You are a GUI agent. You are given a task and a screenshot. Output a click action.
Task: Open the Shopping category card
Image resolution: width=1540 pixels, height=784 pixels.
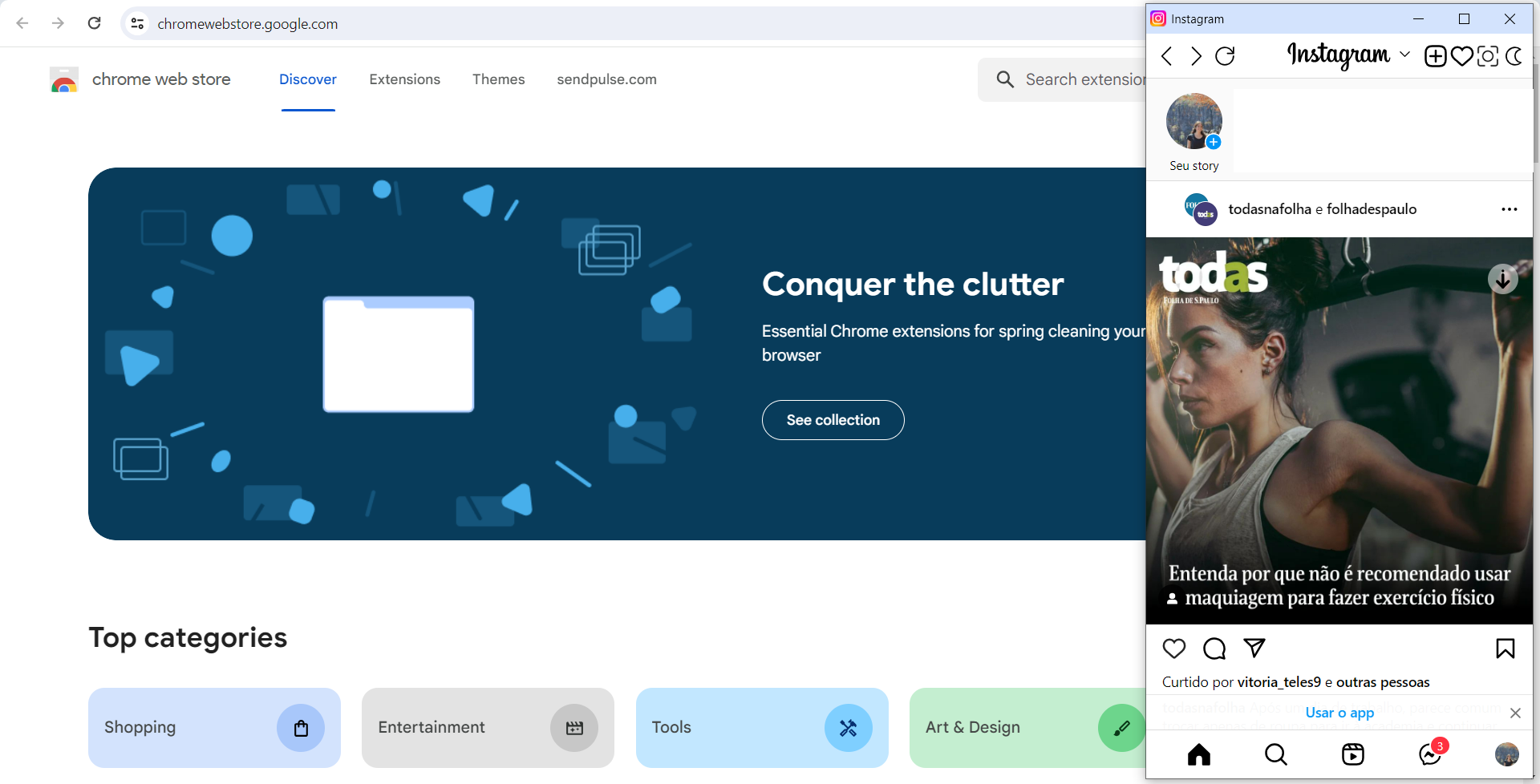point(214,728)
